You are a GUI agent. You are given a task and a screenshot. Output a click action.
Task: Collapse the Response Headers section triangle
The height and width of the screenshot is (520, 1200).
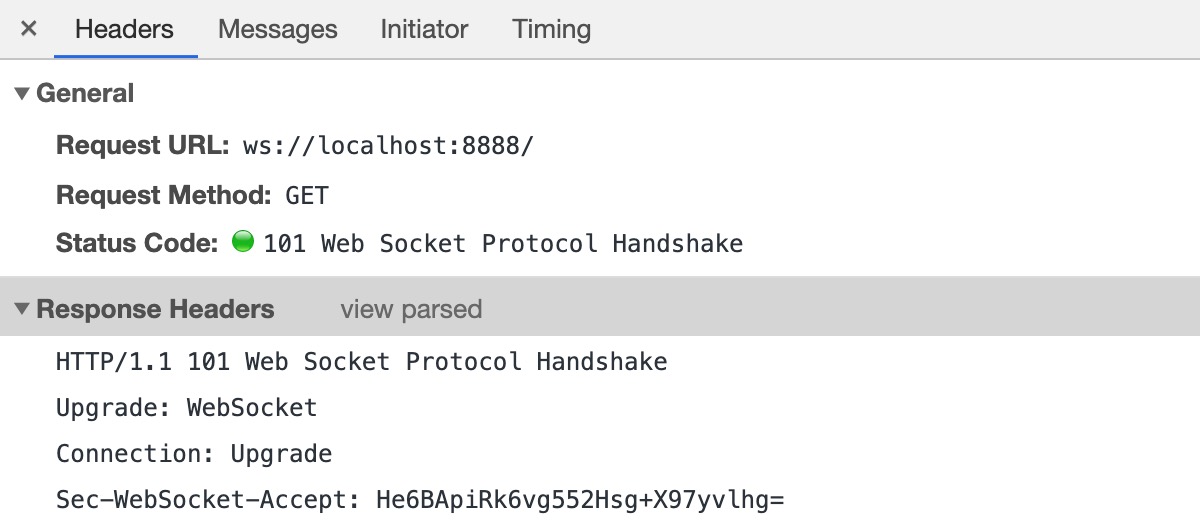[22, 310]
